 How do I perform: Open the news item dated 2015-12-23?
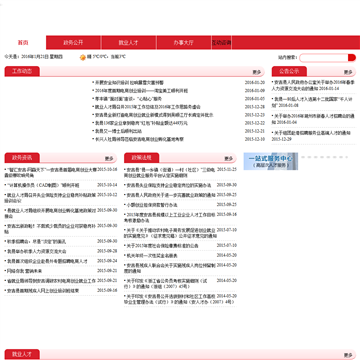click(x=153, y=115)
